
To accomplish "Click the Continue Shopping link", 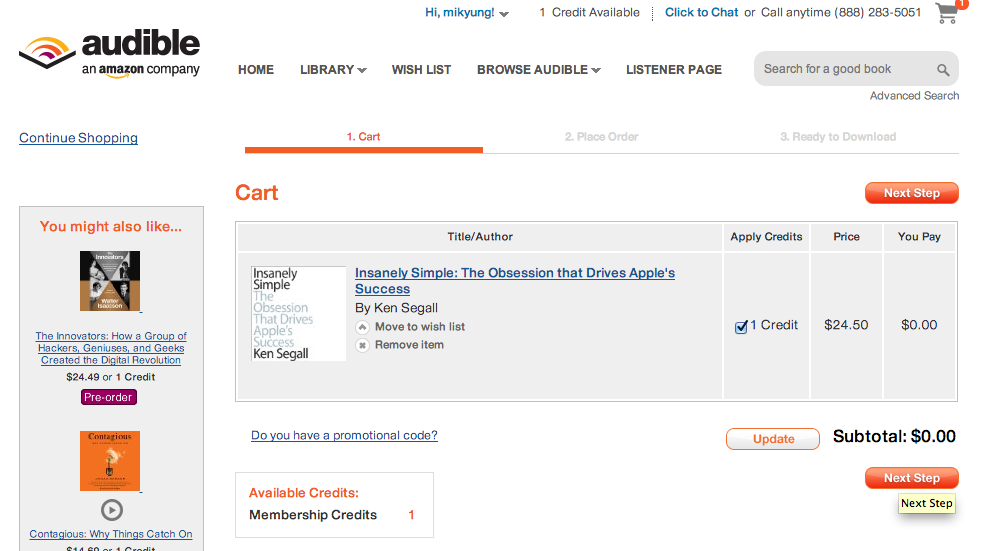I will coord(78,138).
